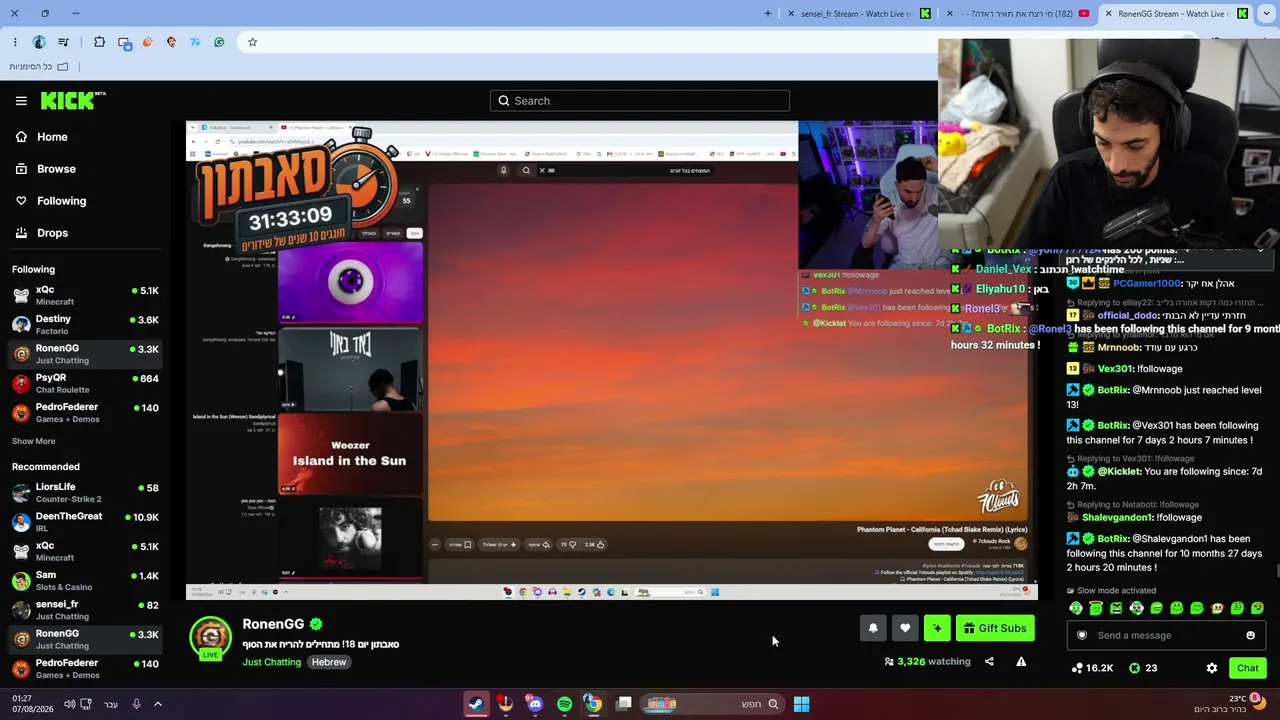Click the taskbar volume icon
Image resolution: width=1280 pixels, height=720 pixels.
tap(69, 704)
